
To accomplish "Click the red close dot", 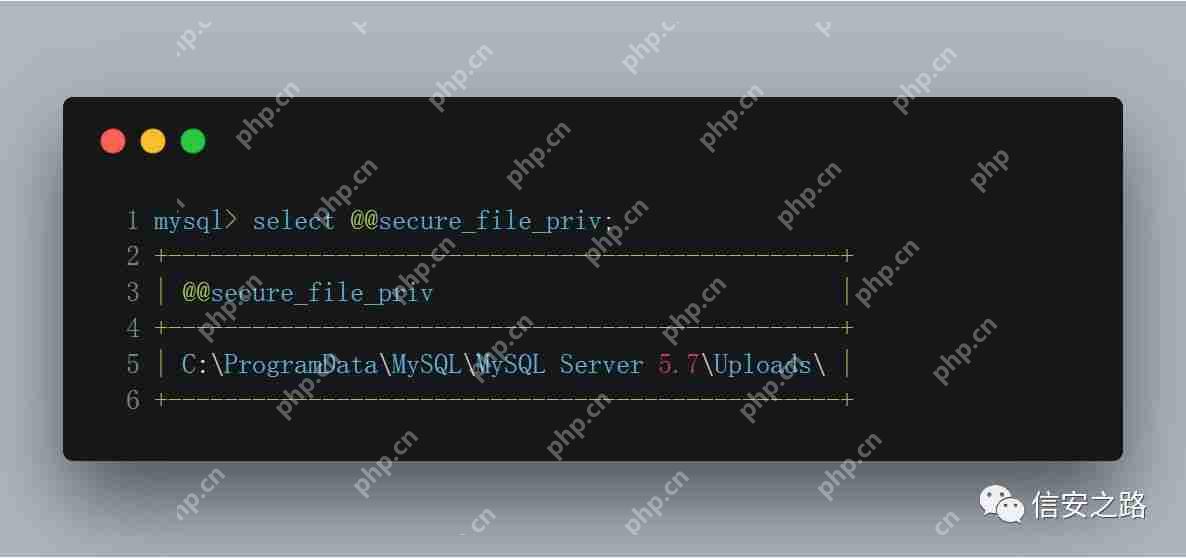I will 113,141.
